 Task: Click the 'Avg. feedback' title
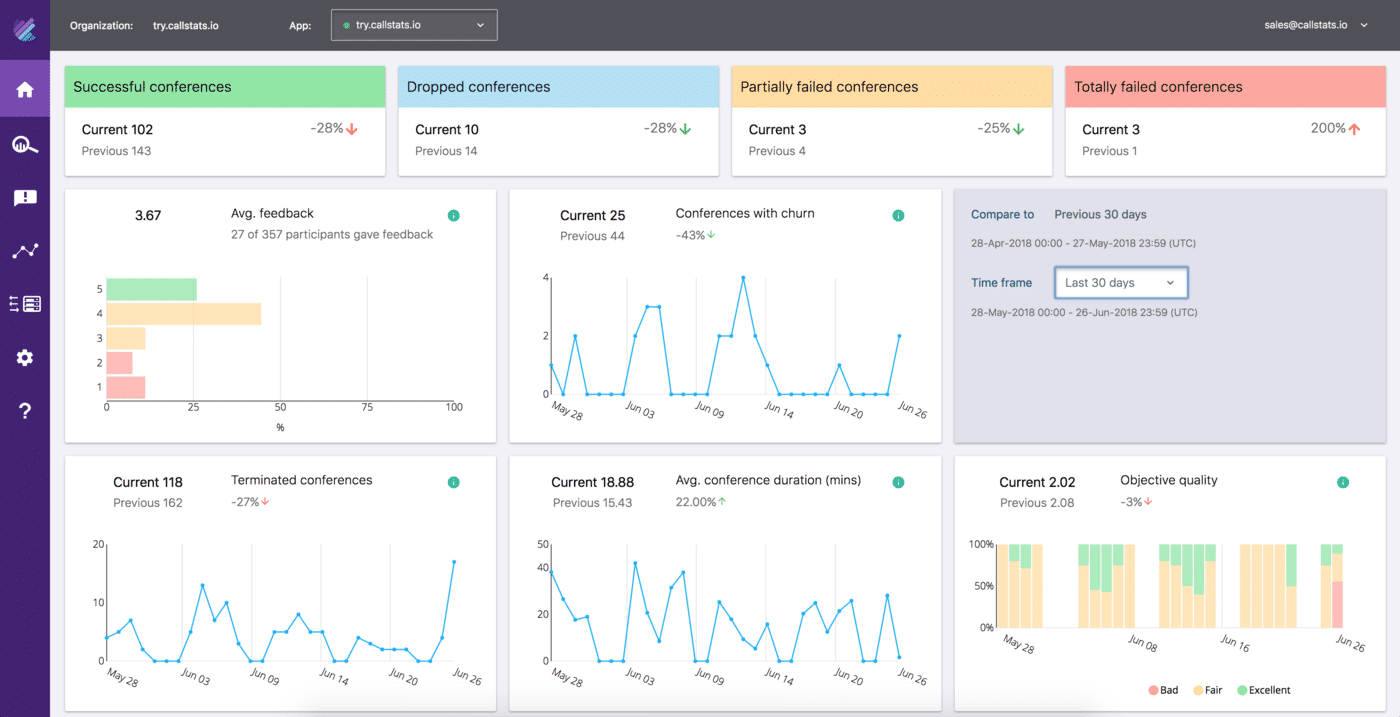pyautogui.click(x=272, y=213)
